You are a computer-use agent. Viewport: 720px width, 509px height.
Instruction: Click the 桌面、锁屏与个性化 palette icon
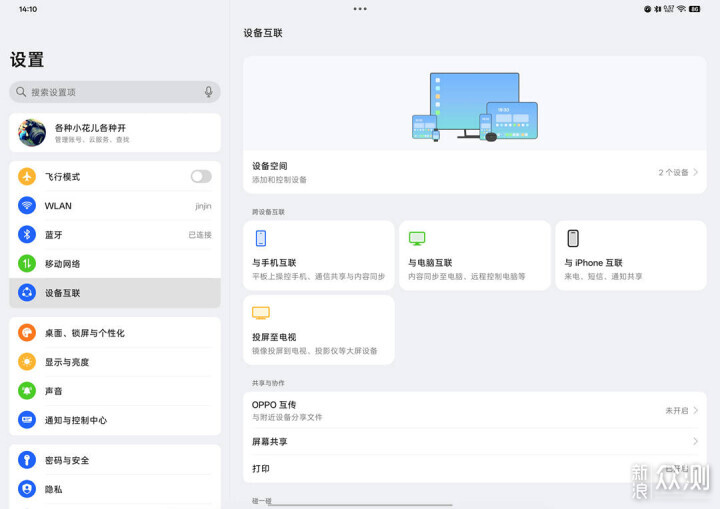(27, 333)
